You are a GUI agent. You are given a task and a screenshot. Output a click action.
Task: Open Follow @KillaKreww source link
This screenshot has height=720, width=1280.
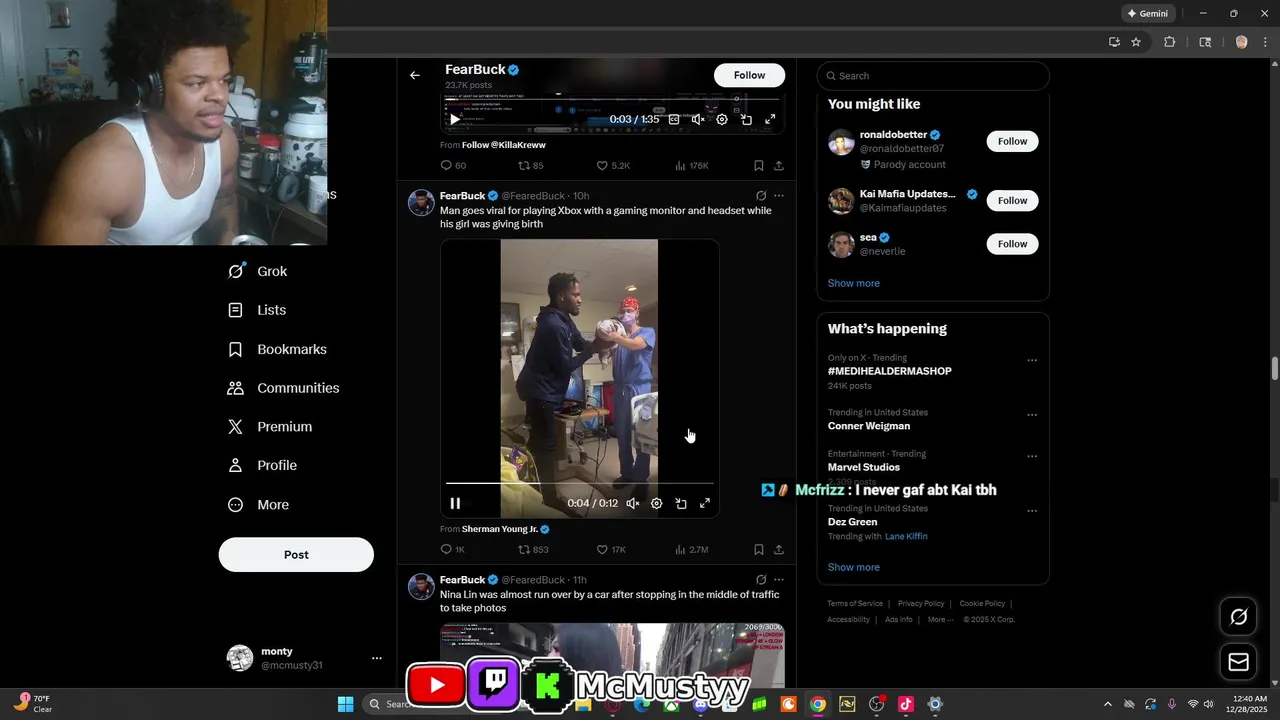(504, 145)
